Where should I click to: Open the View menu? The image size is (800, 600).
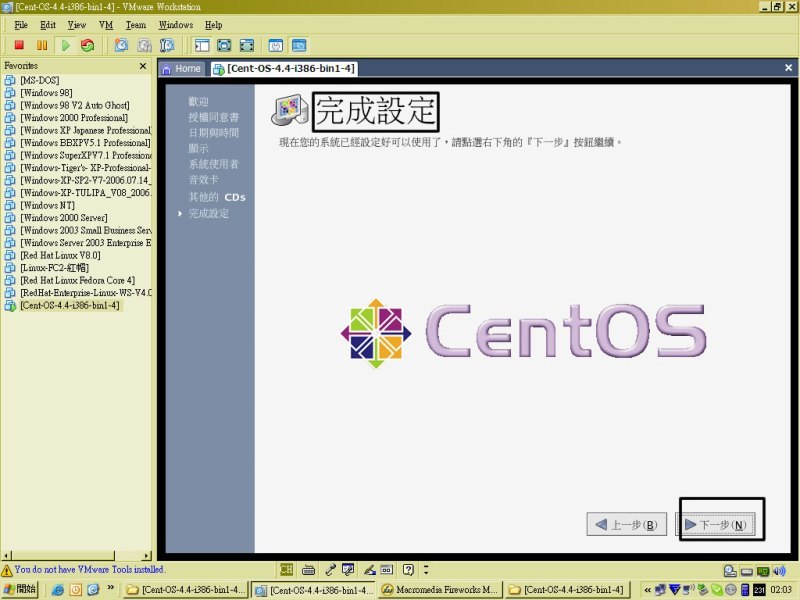77,25
